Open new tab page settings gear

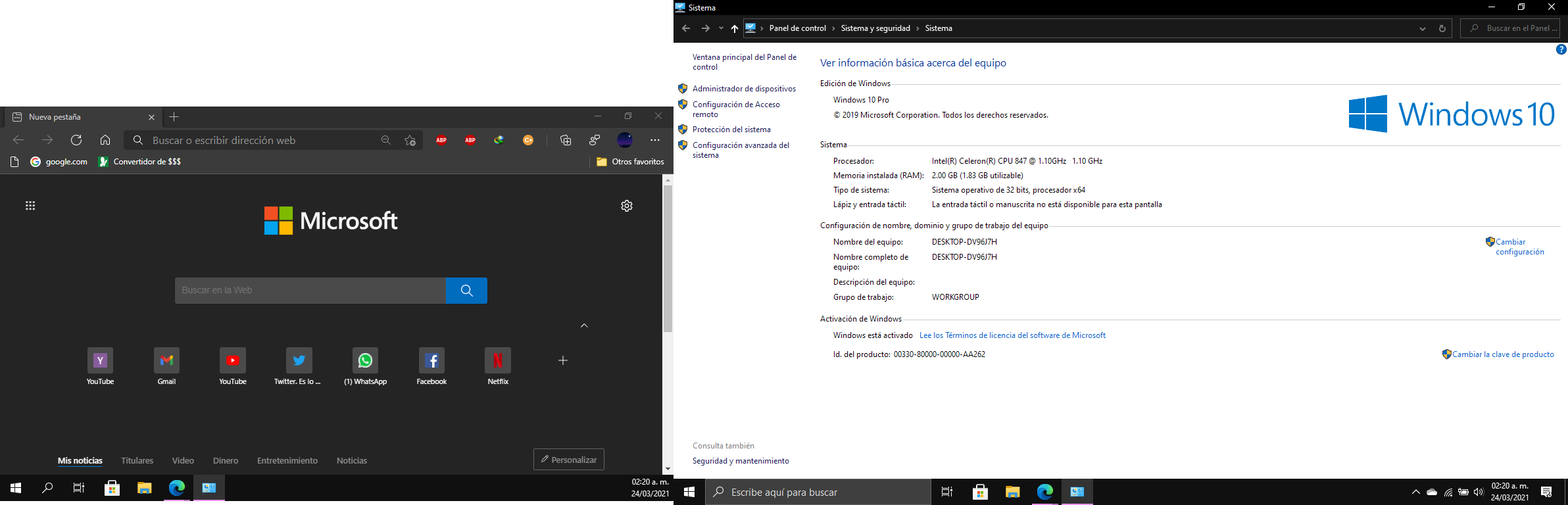click(x=627, y=206)
